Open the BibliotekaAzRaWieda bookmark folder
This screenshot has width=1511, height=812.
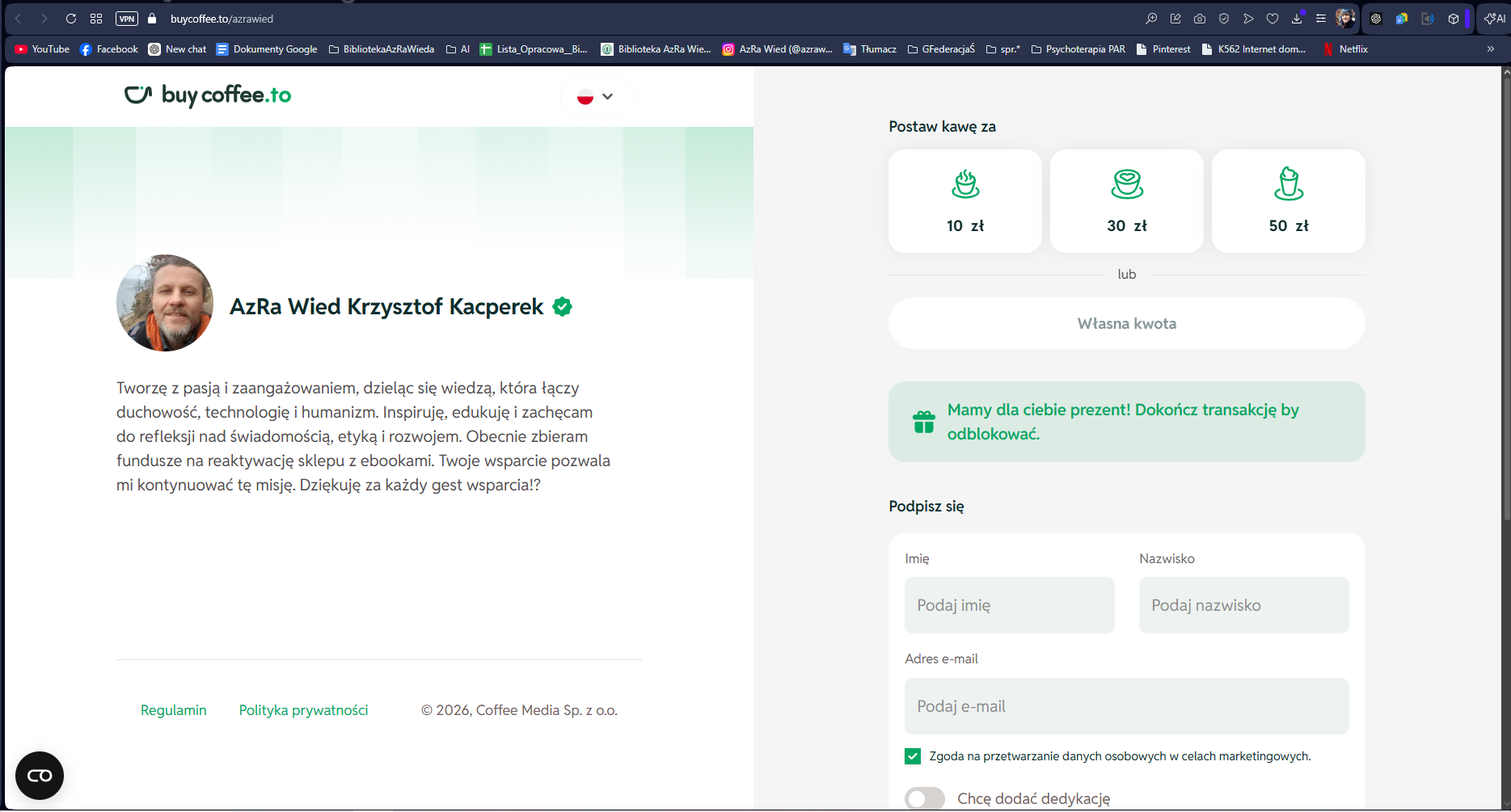tap(381, 49)
